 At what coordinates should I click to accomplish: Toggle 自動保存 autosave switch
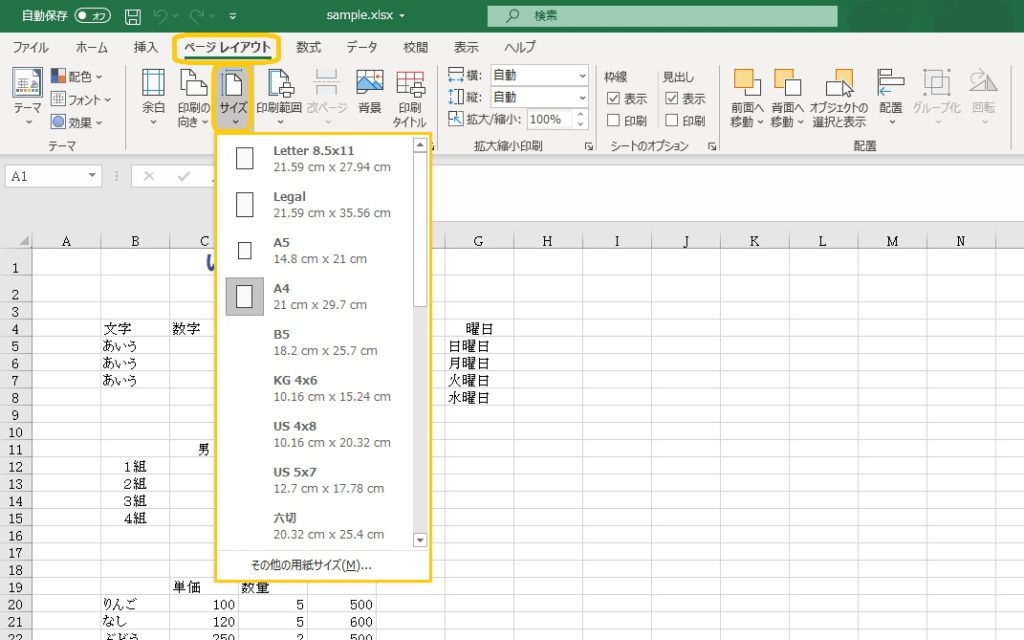point(92,16)
